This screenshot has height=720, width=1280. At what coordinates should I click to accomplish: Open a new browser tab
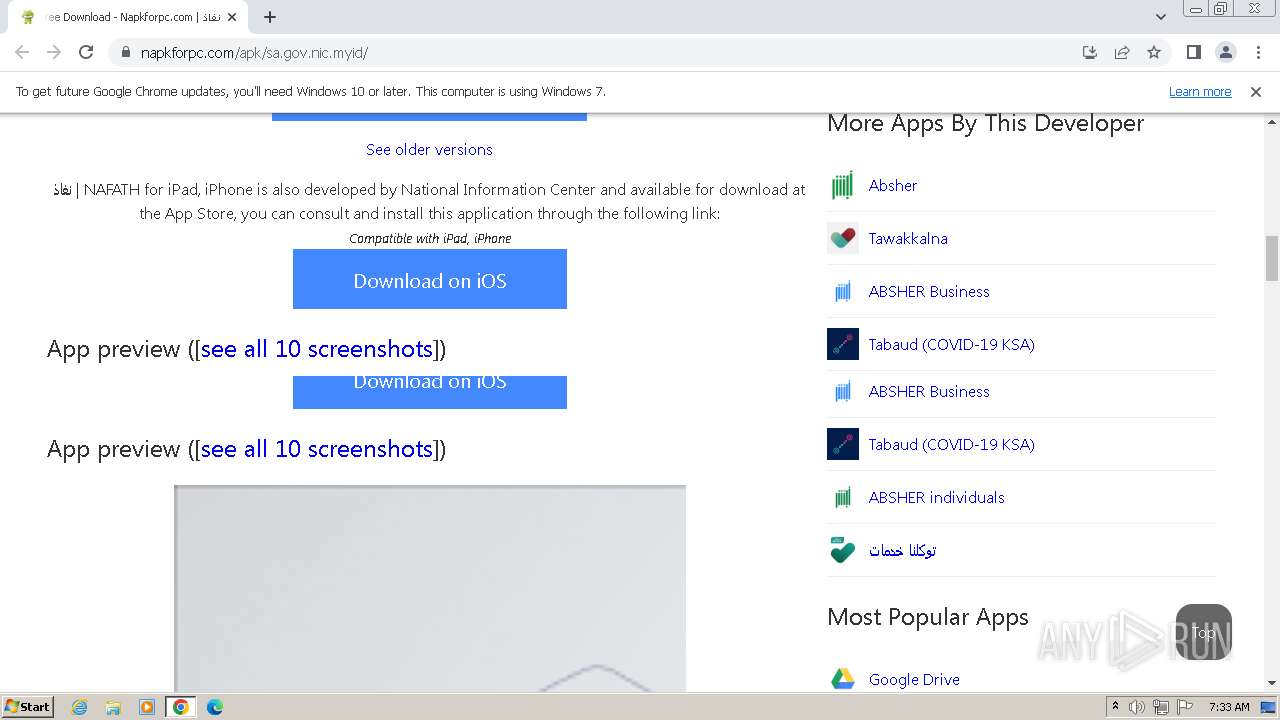(x=270, y=17)
